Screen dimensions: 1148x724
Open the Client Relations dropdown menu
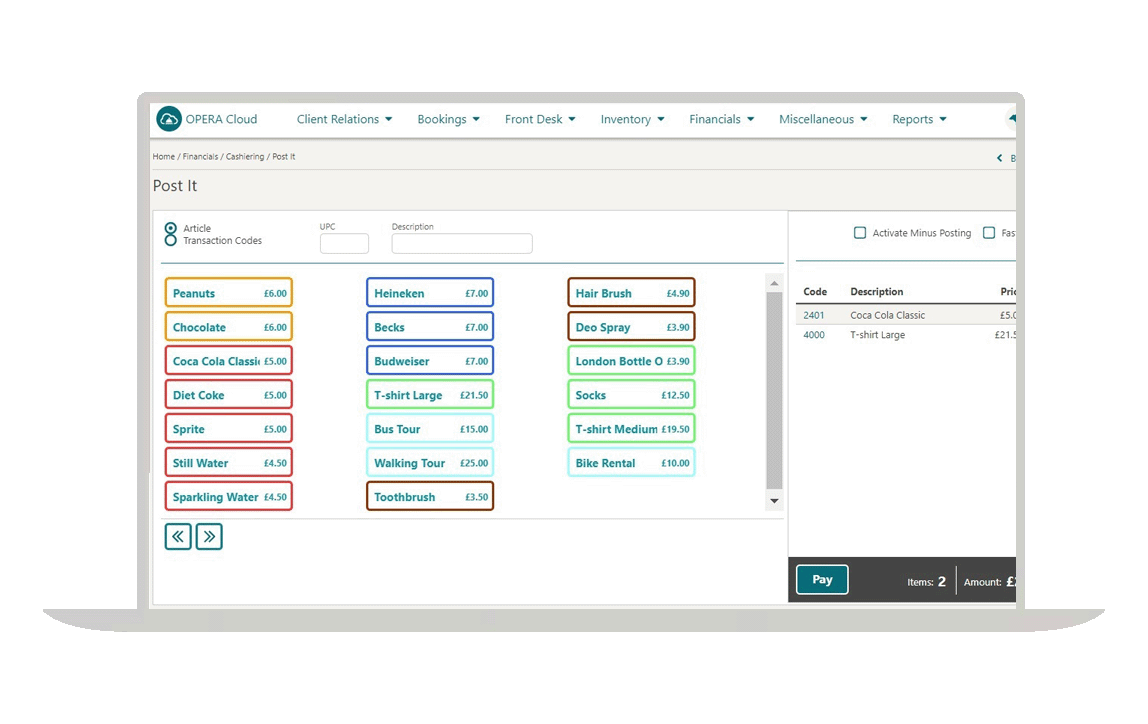point(344,119)
